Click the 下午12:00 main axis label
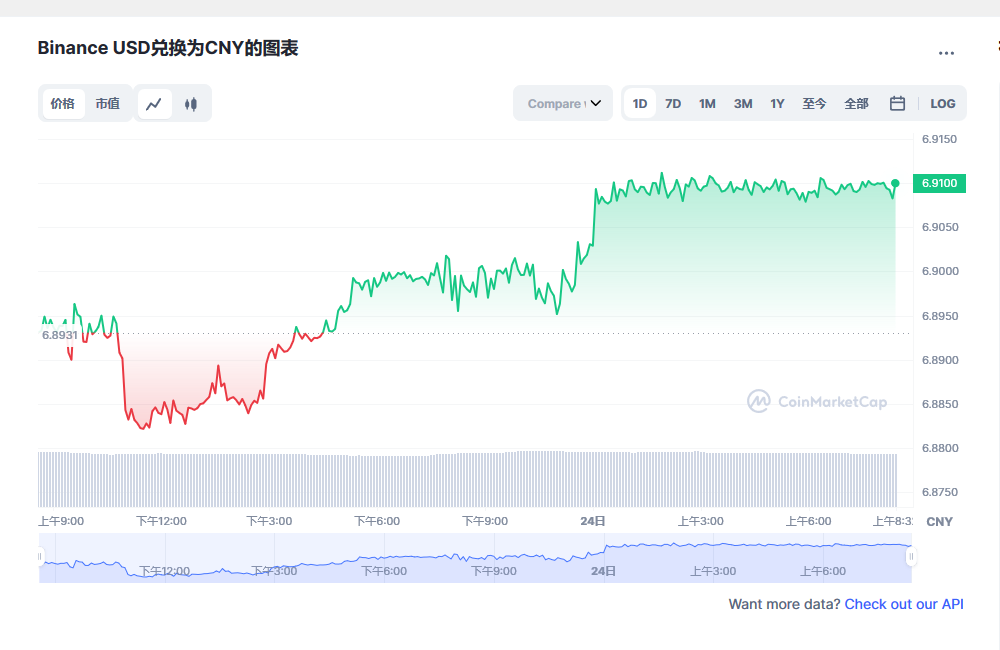 [x=161, y=521]
